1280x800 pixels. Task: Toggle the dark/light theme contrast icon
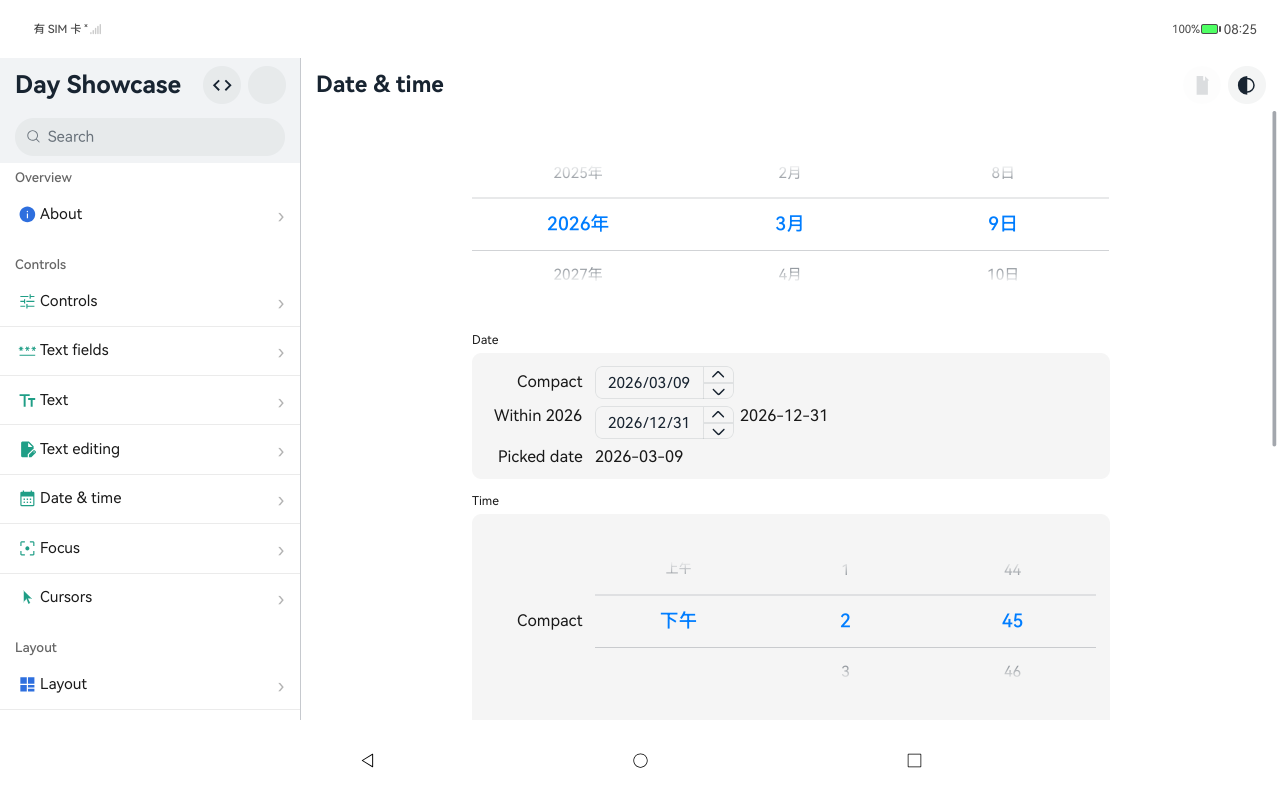tap(1246, 85)
